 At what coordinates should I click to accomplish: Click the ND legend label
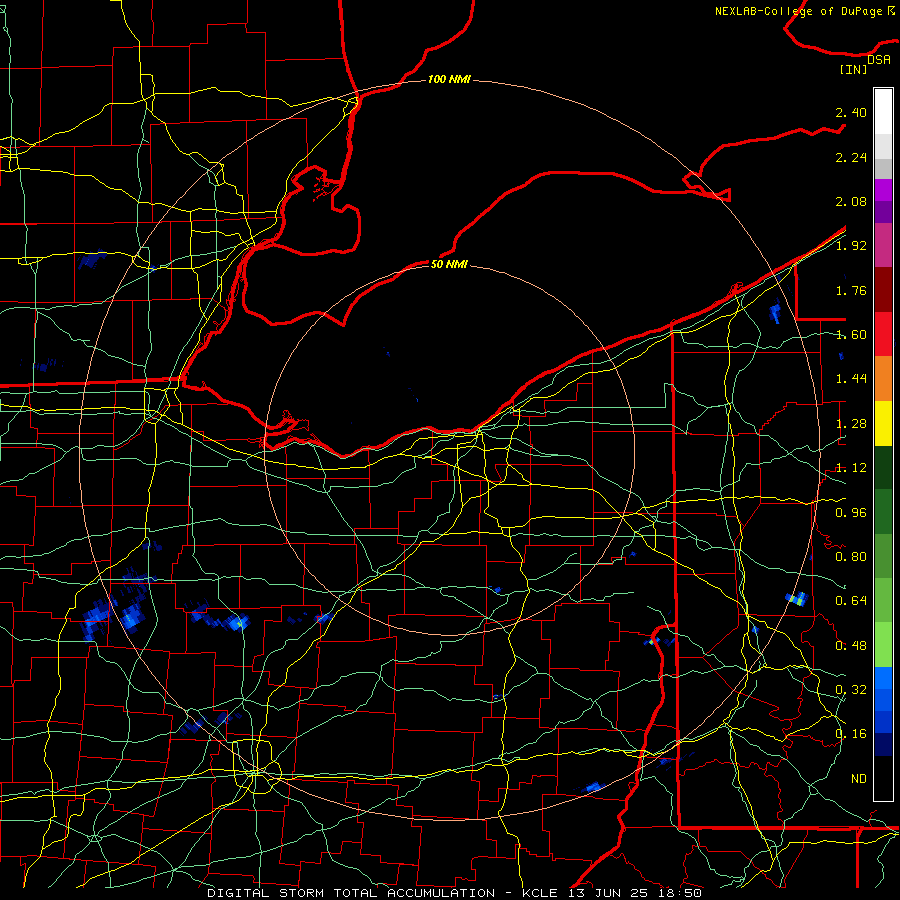click(859, 779)
